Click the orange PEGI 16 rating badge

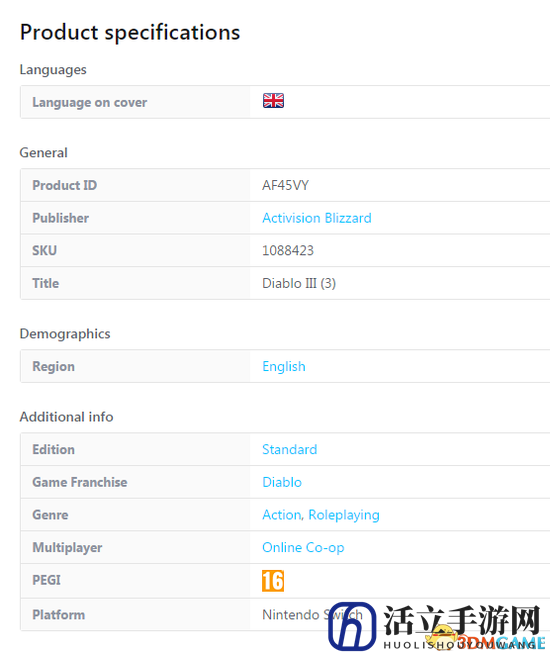[x=273, y=581]
